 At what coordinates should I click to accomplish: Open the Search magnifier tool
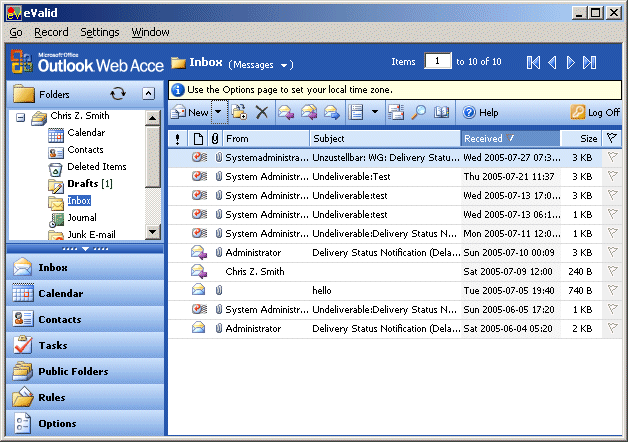pyautogui.click(x=419, y=113)
